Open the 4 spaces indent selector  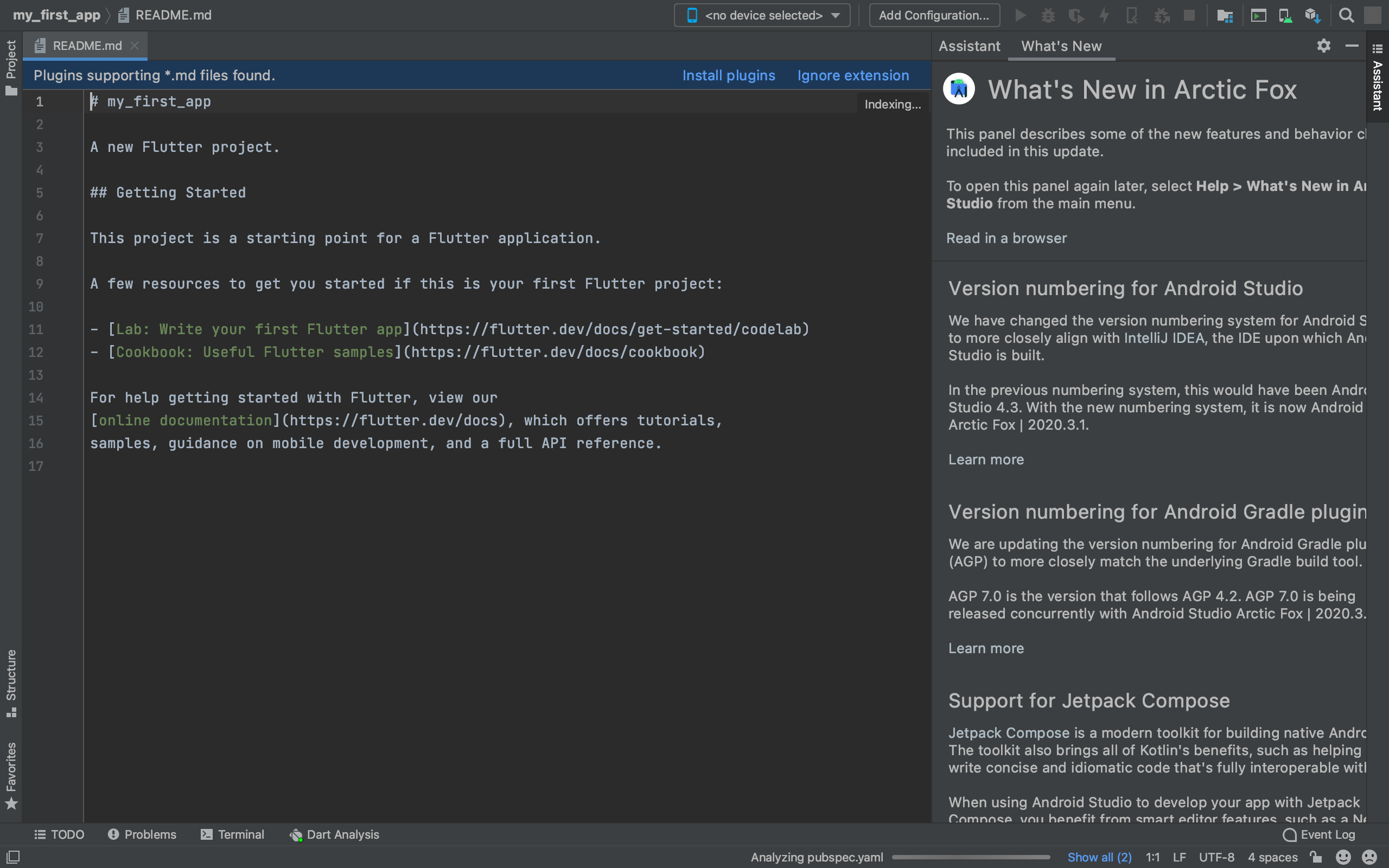(1272, 857)
